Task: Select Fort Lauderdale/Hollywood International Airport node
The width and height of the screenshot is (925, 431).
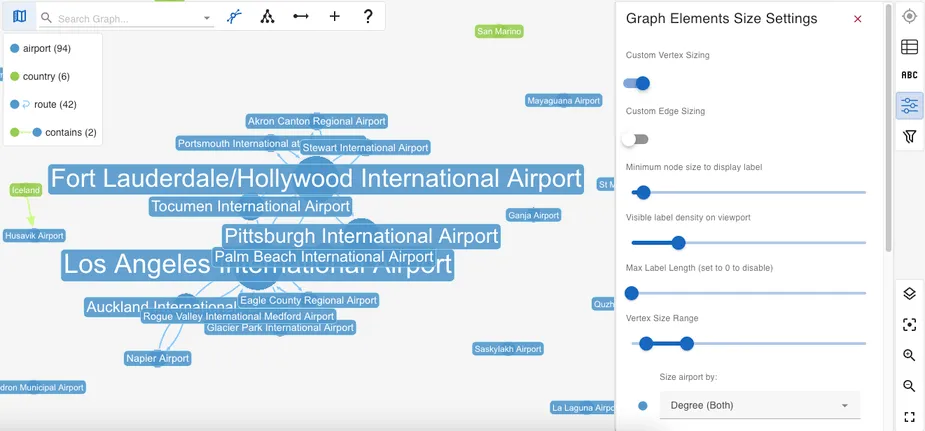Action: tap(316, 179)
